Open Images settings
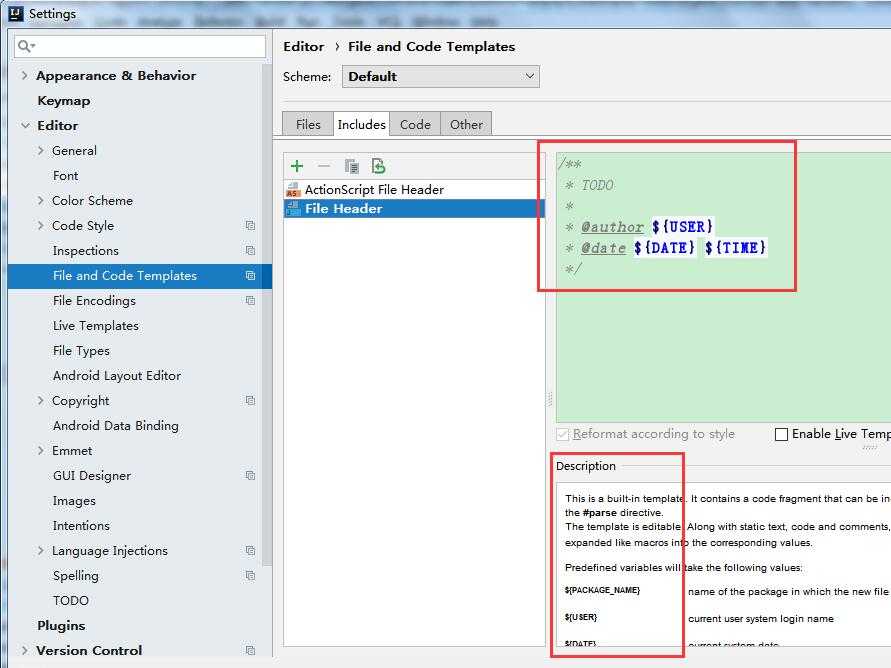The image size is (891, 668). click(74, 500)
